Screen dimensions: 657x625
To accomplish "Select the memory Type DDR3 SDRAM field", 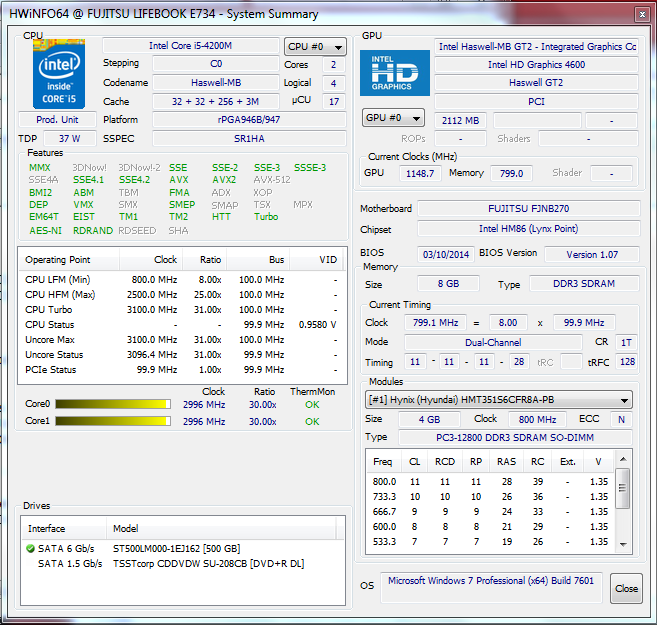I will pos(584,284).
